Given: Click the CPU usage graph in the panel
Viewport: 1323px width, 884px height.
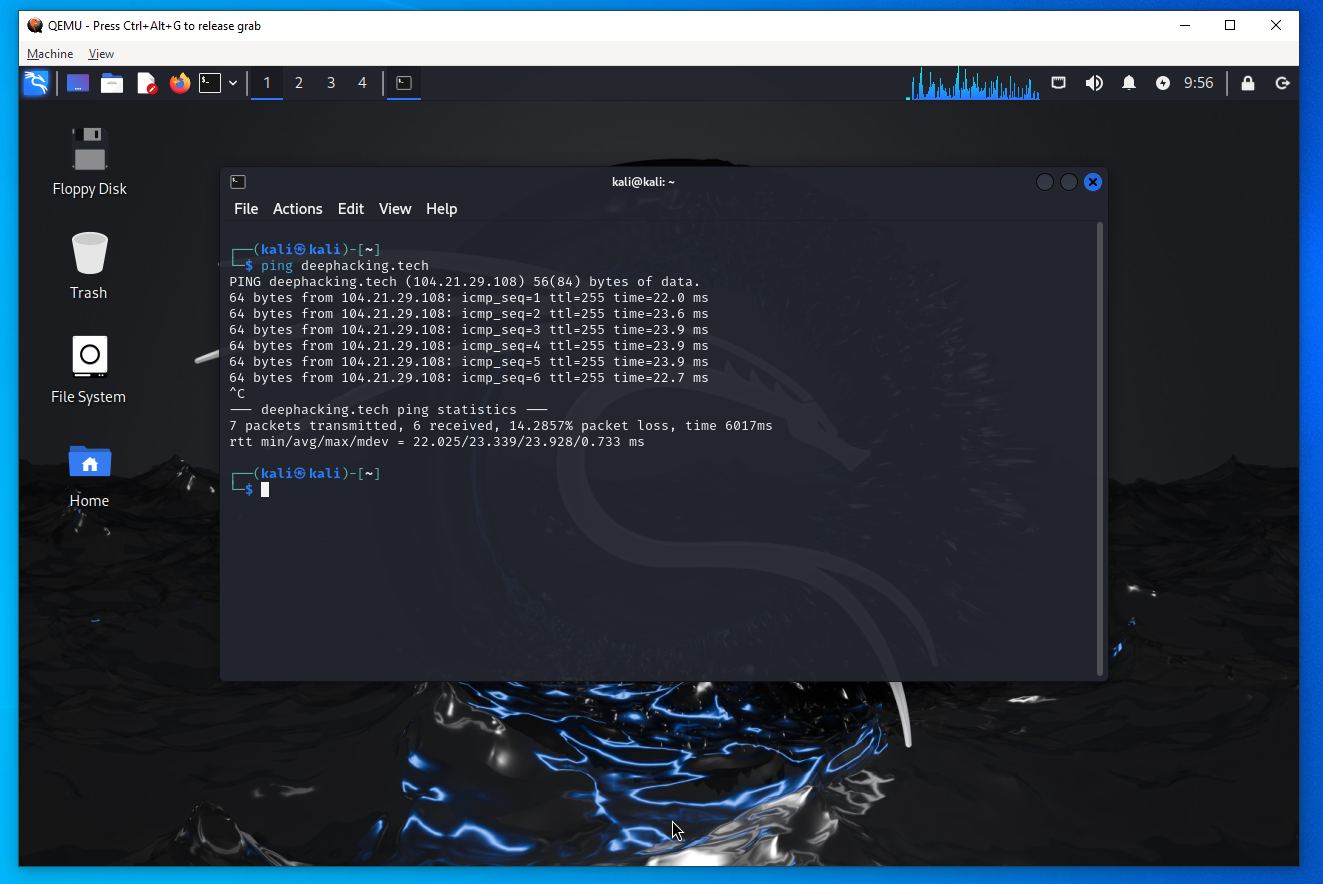Looking at the screenshot, I should [970, 83].
